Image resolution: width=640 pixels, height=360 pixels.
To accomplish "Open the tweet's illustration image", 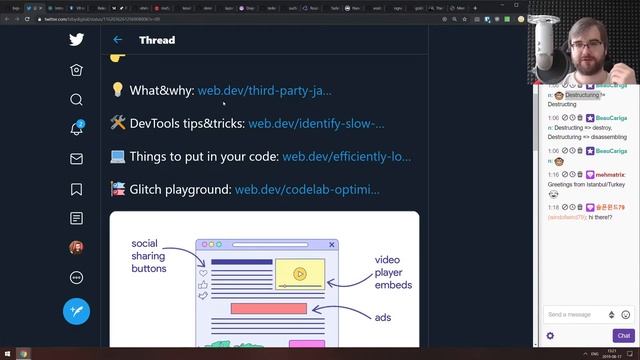I will point(264,279).
